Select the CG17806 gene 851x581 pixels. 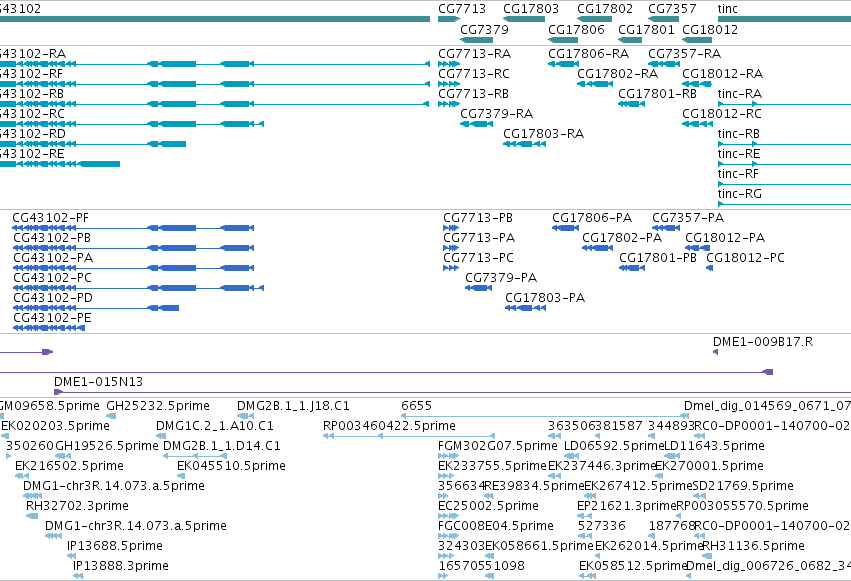(563, 40)
